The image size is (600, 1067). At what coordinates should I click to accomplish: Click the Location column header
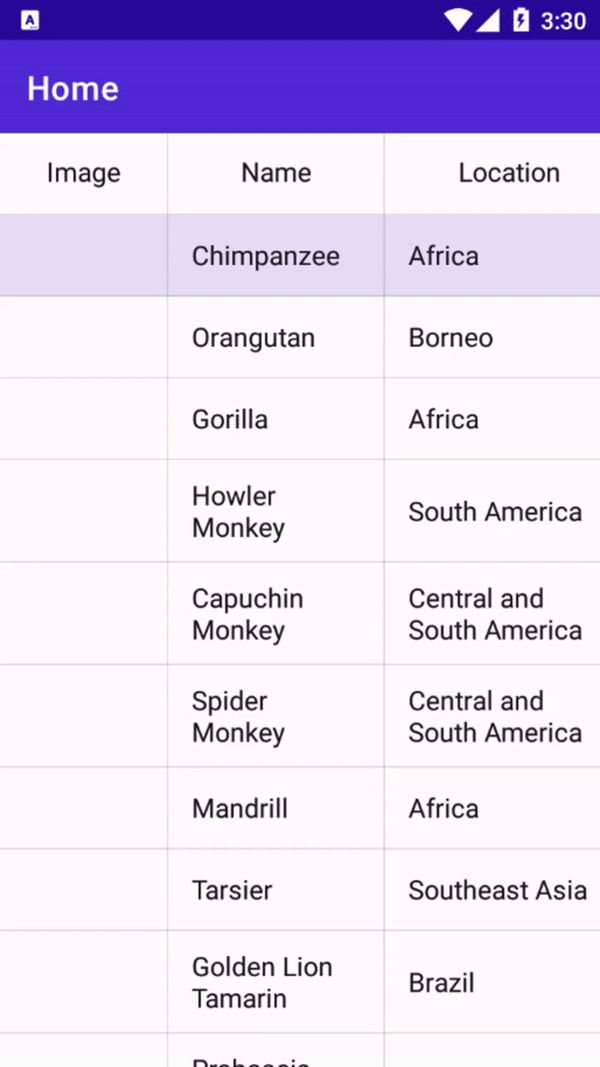[x=508, y=173]
